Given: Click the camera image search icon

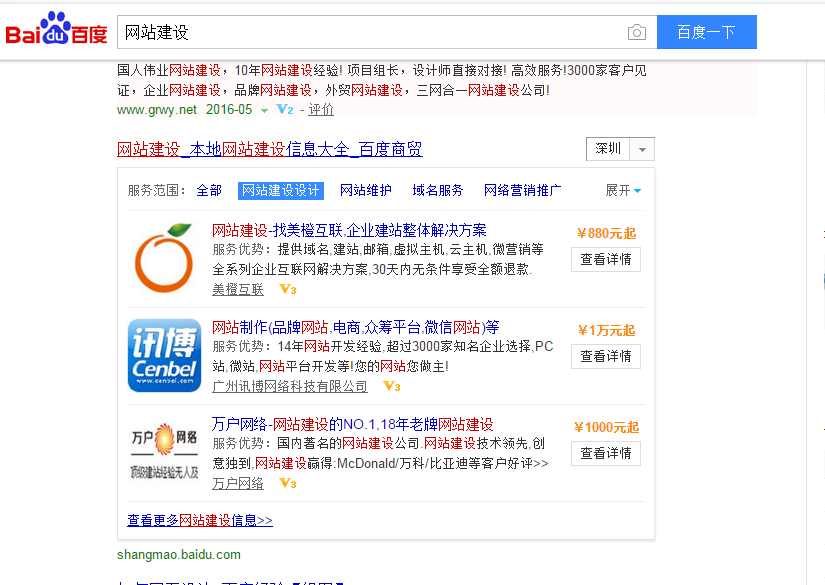Looking at the screenshot, I should (636, 33).
